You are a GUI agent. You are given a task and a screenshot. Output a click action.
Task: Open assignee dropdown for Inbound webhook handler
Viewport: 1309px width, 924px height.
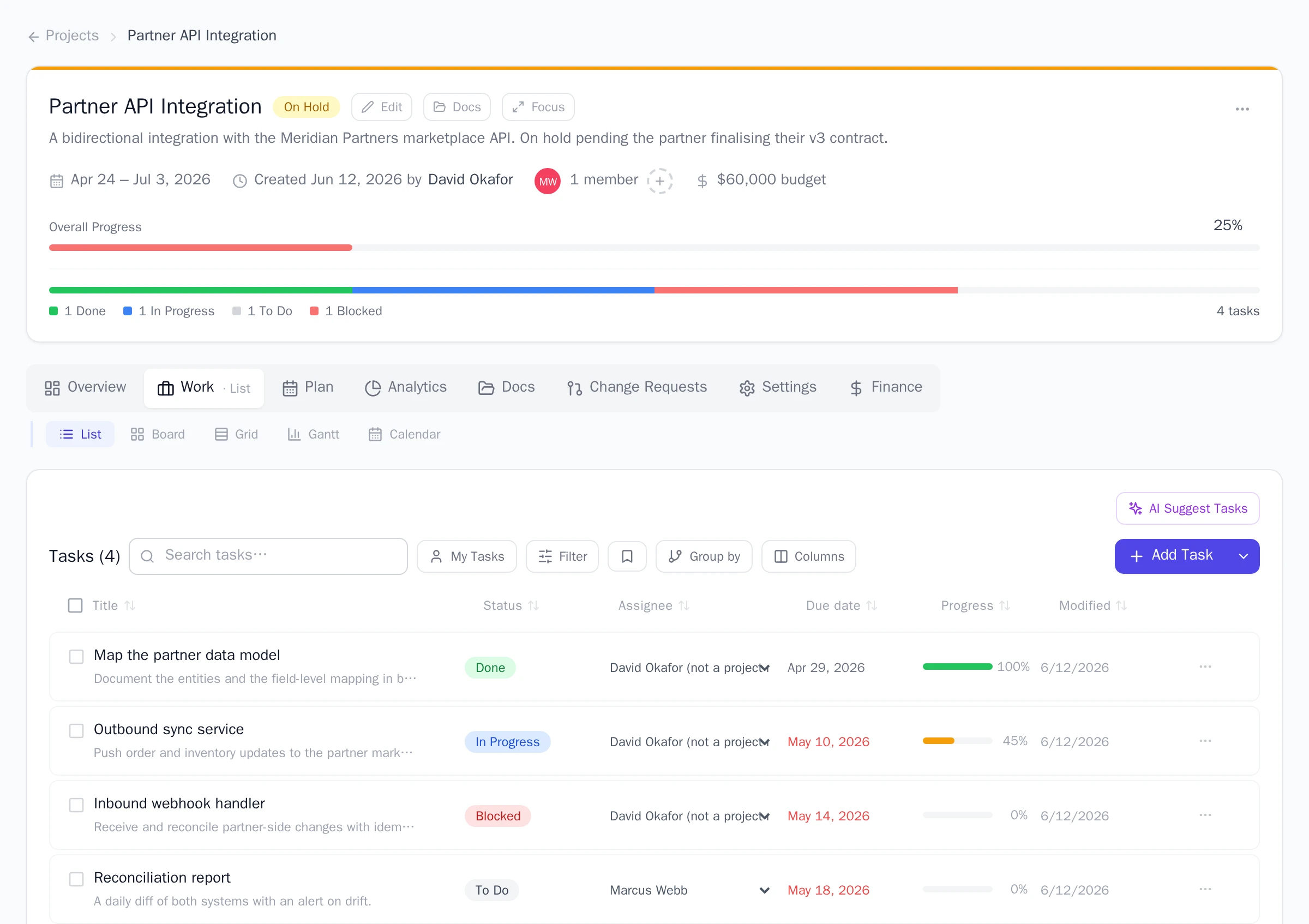click(690, 815)
